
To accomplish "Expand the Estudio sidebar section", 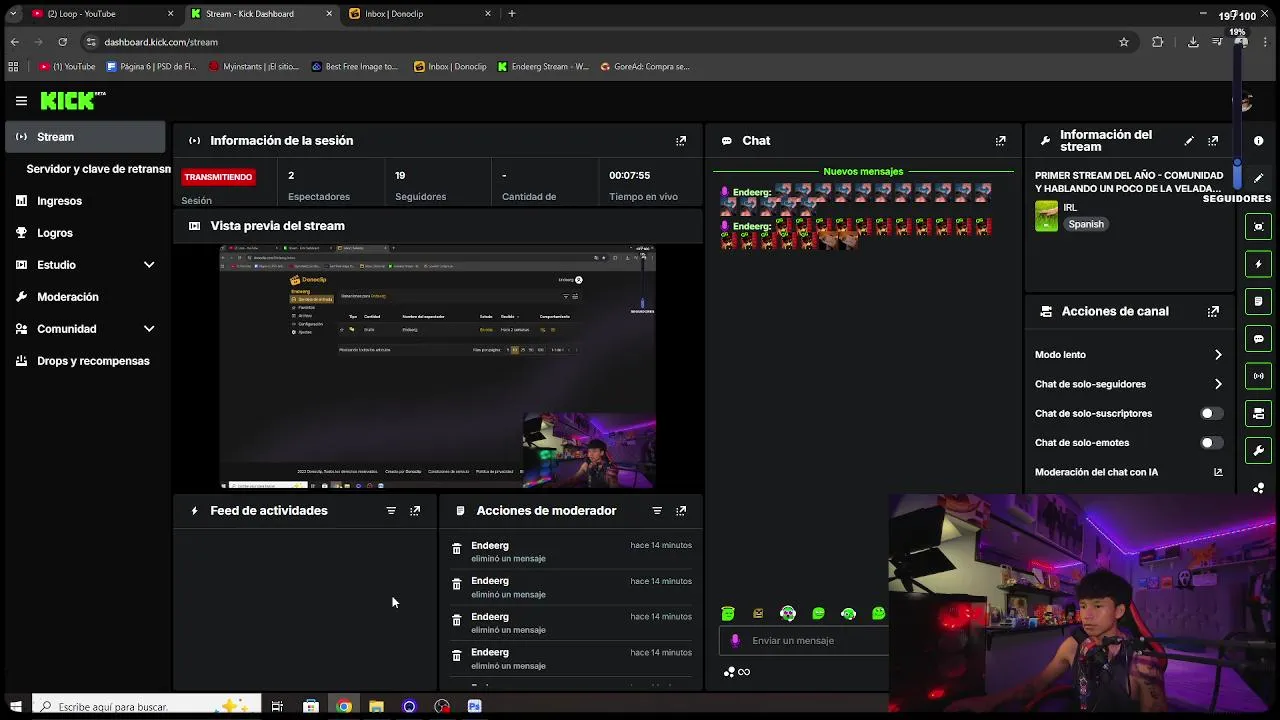I will point(149,265).
